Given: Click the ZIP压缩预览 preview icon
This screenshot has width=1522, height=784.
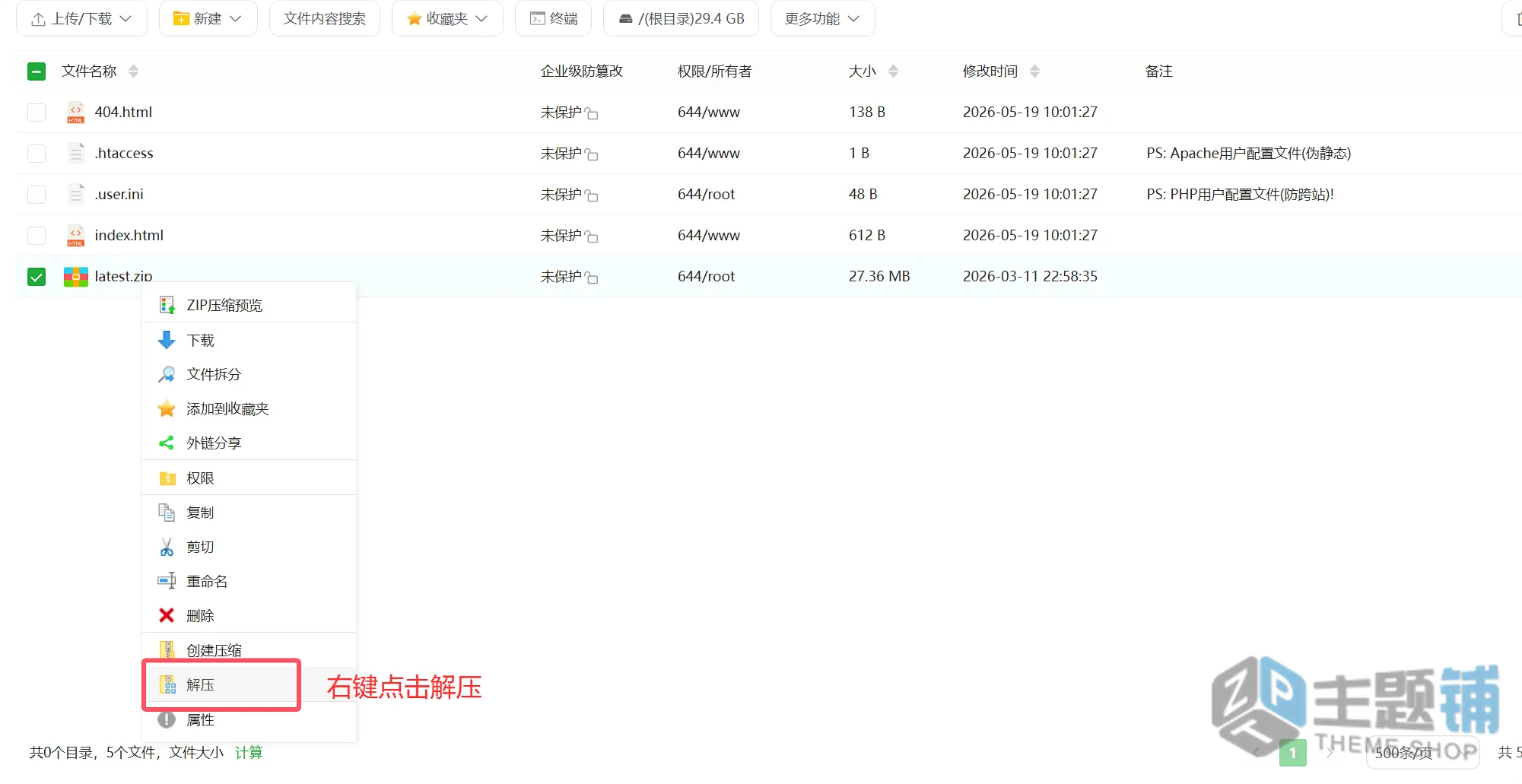Looking at the screenshot, I should pyautogui.click(x=167, y=305).
